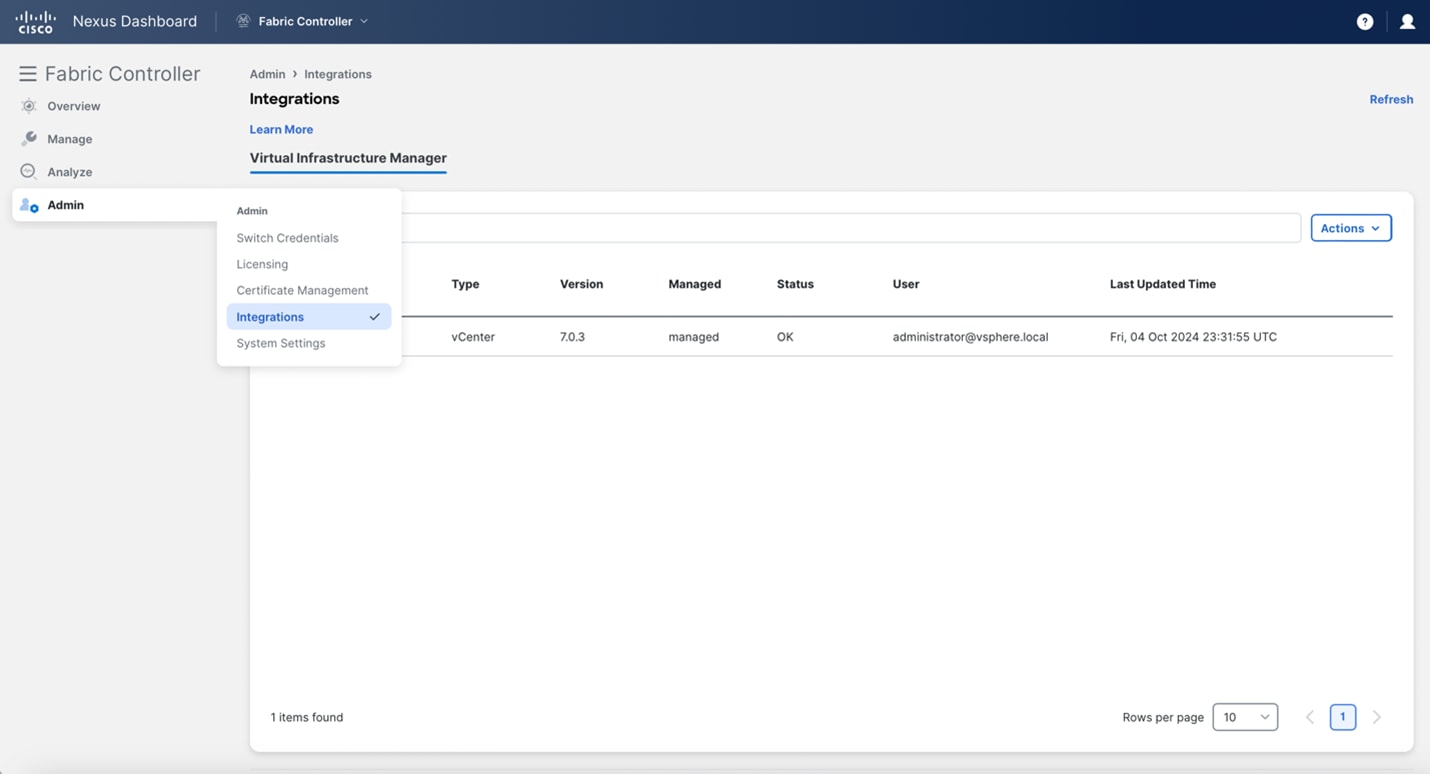The image size is (1430, 774).
Task: Open the Actions dropdown button
Action: (1351, 228)
